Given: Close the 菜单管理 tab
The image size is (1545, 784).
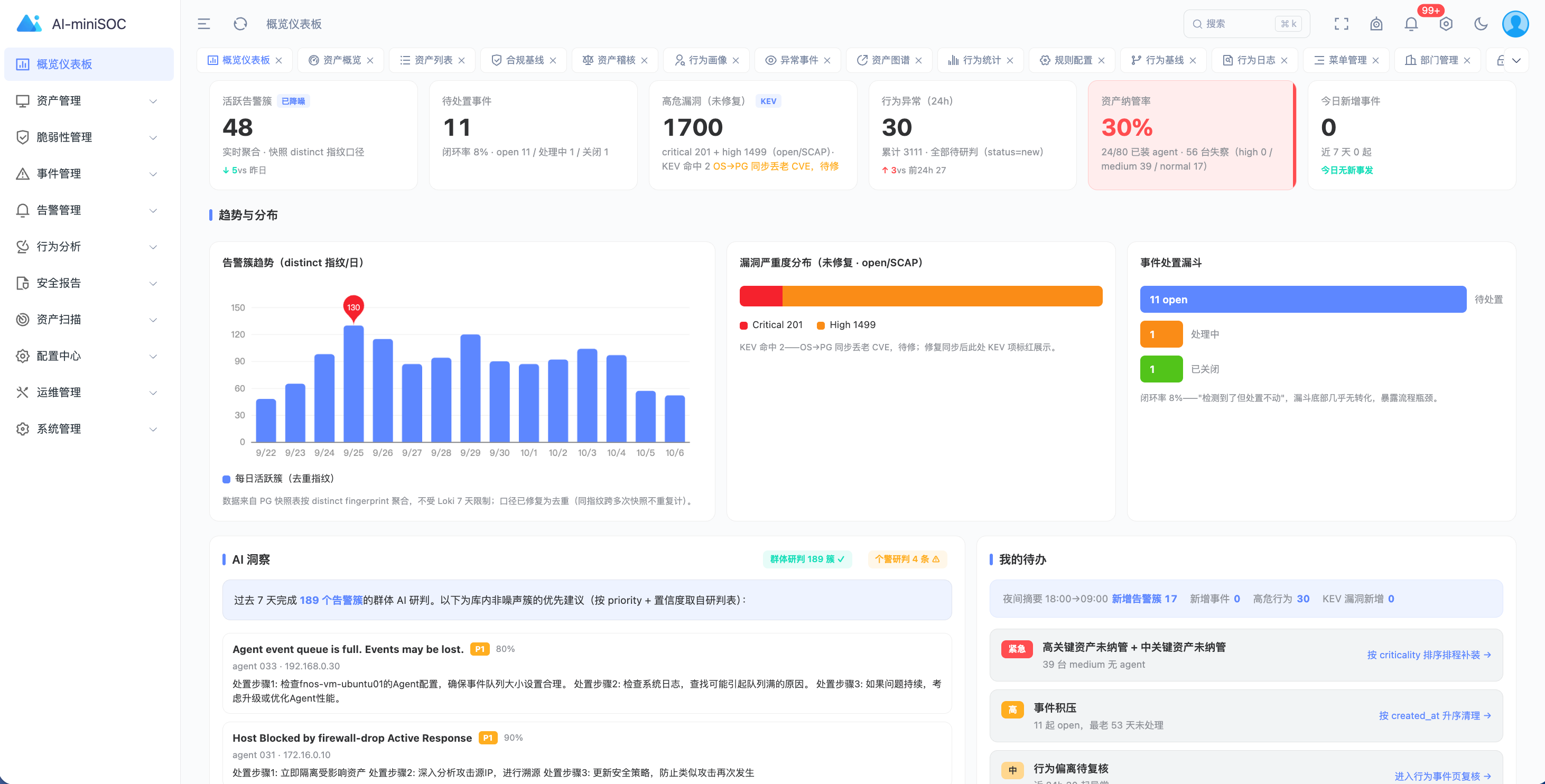Looking at the screenshot, I should (x=1375, y=60).
